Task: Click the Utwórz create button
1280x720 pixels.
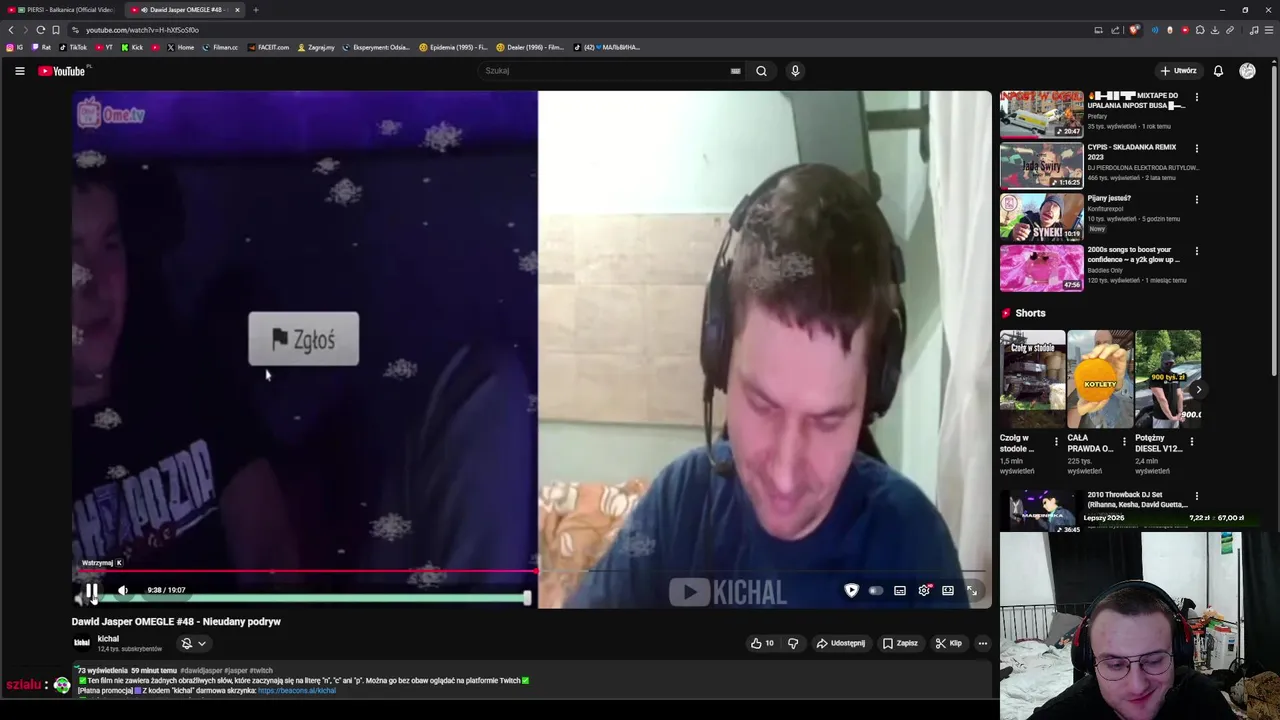Action: (1178, 71)
